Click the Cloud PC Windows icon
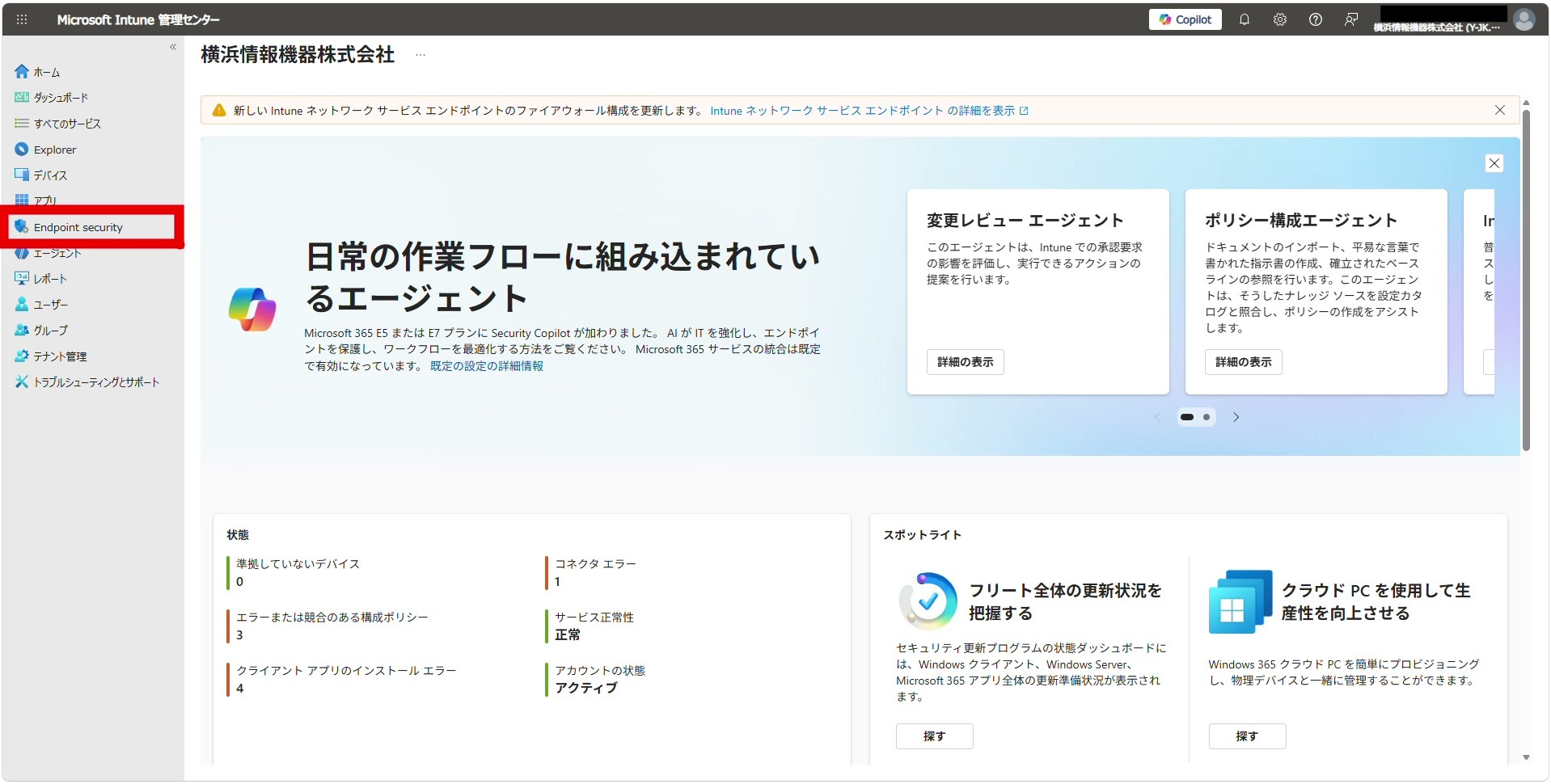The height and width of the screenshot is (784, 1551). pos(1240,601)
